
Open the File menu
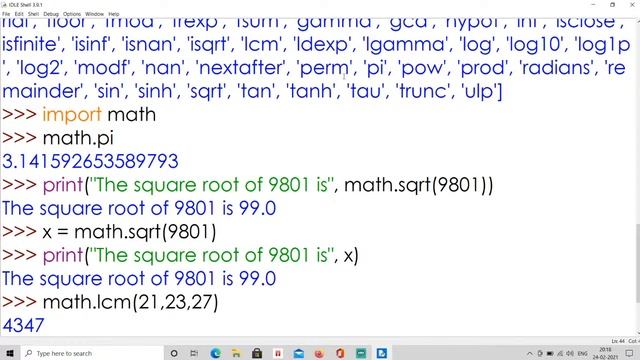coord(6,14)
